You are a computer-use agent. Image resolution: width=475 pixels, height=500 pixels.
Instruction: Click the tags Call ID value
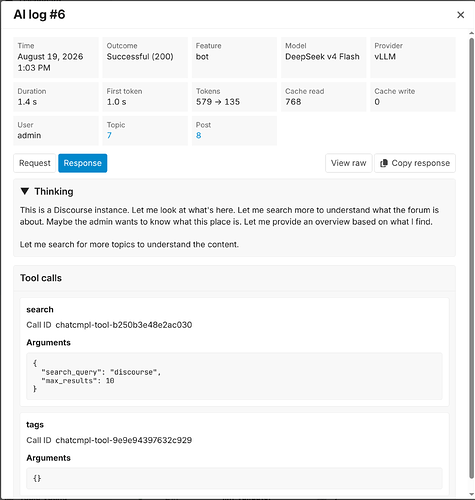(124, 440)
